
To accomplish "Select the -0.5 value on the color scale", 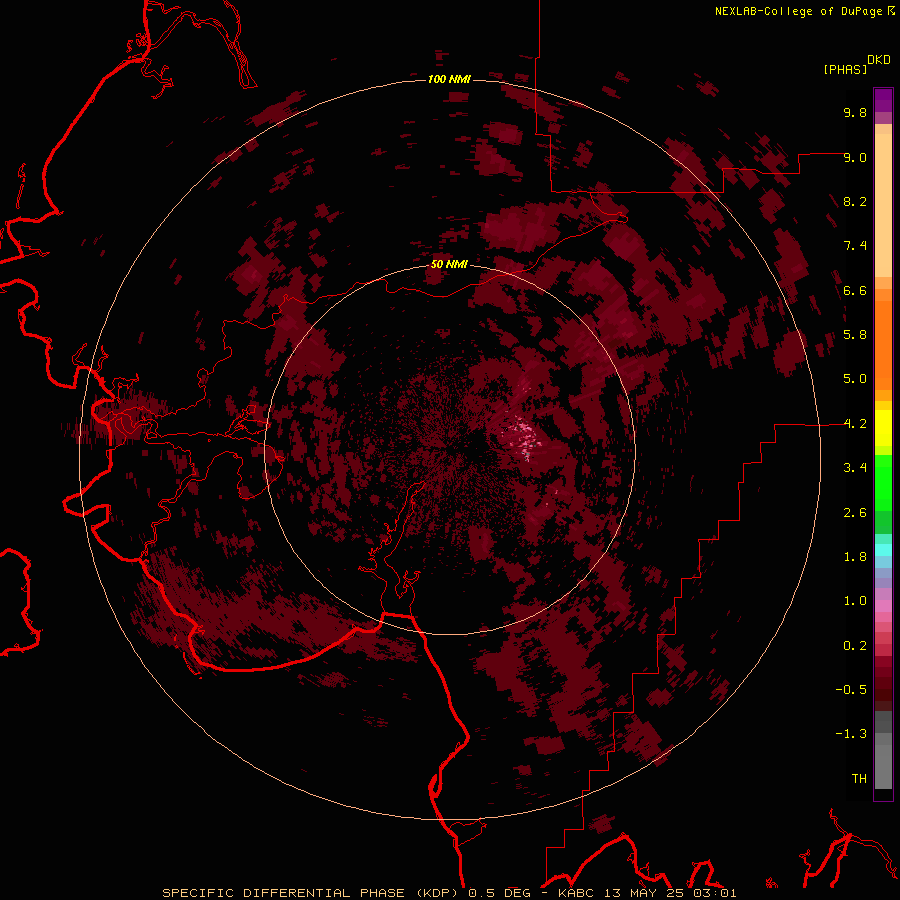I will pos(851,690).
